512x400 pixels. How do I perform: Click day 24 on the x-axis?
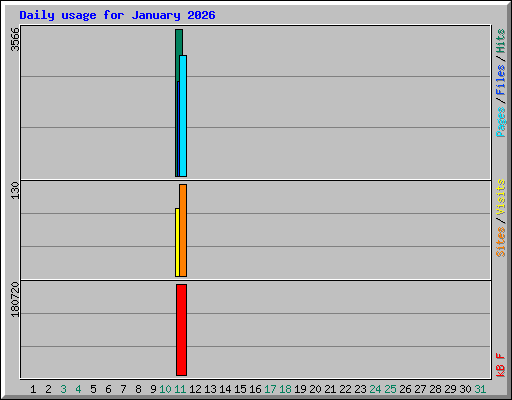[375, 389]
